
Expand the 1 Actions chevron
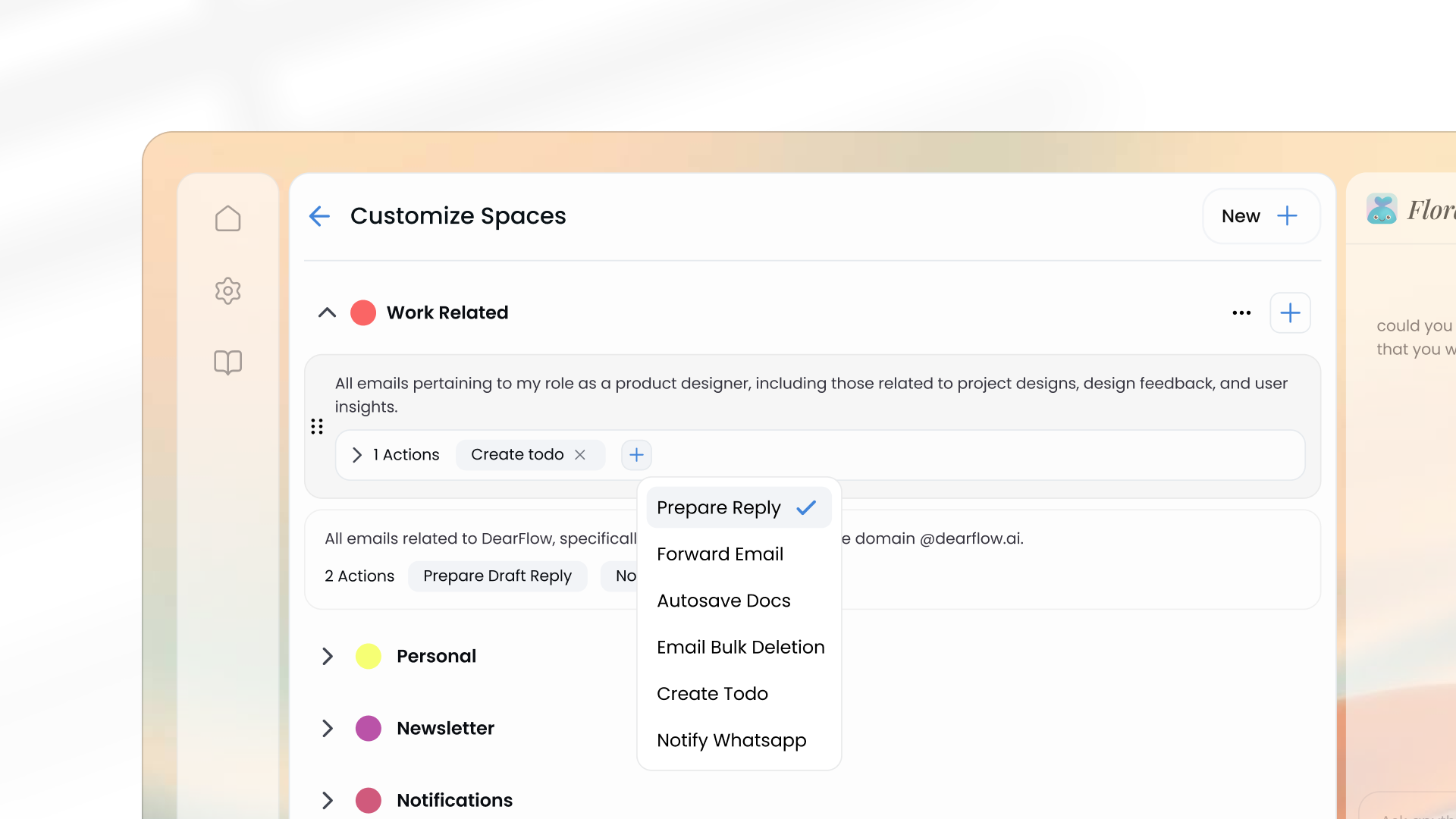(357, 454)
